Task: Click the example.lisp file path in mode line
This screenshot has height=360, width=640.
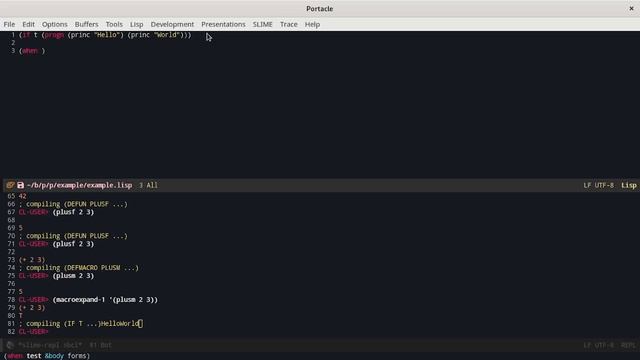Action: tap(80, 185)
